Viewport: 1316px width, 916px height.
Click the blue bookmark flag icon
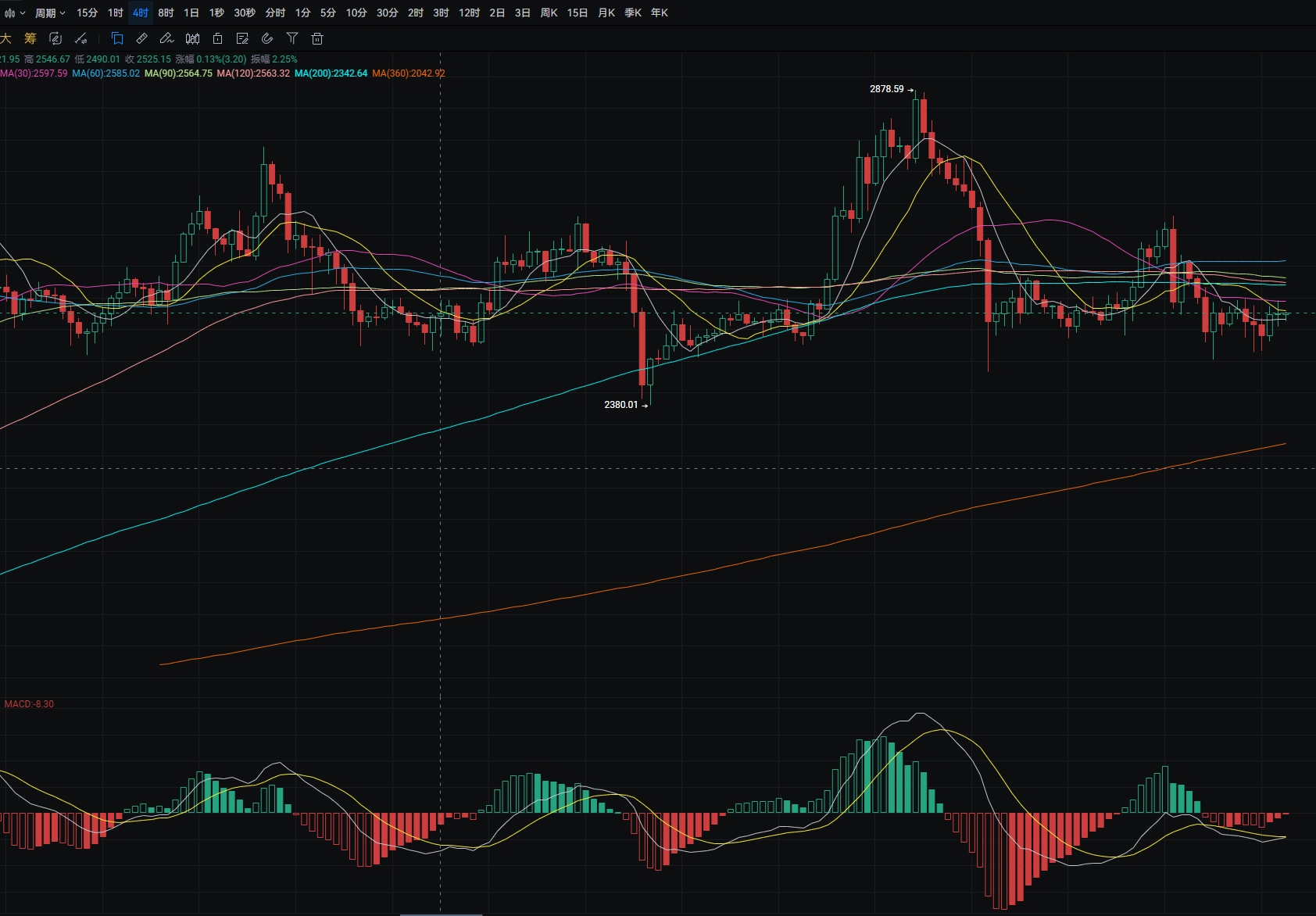coord(117,38)
